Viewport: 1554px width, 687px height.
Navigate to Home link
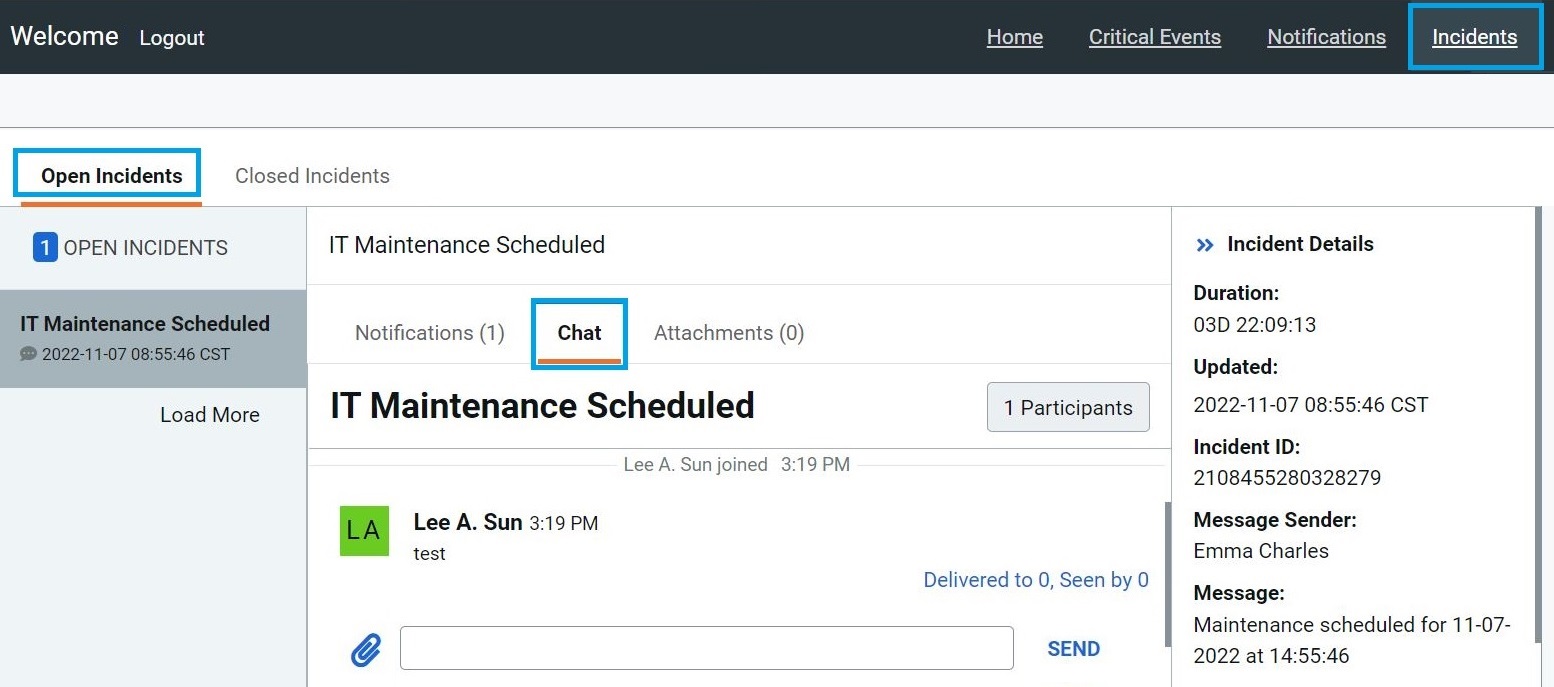click(1014, 37)
